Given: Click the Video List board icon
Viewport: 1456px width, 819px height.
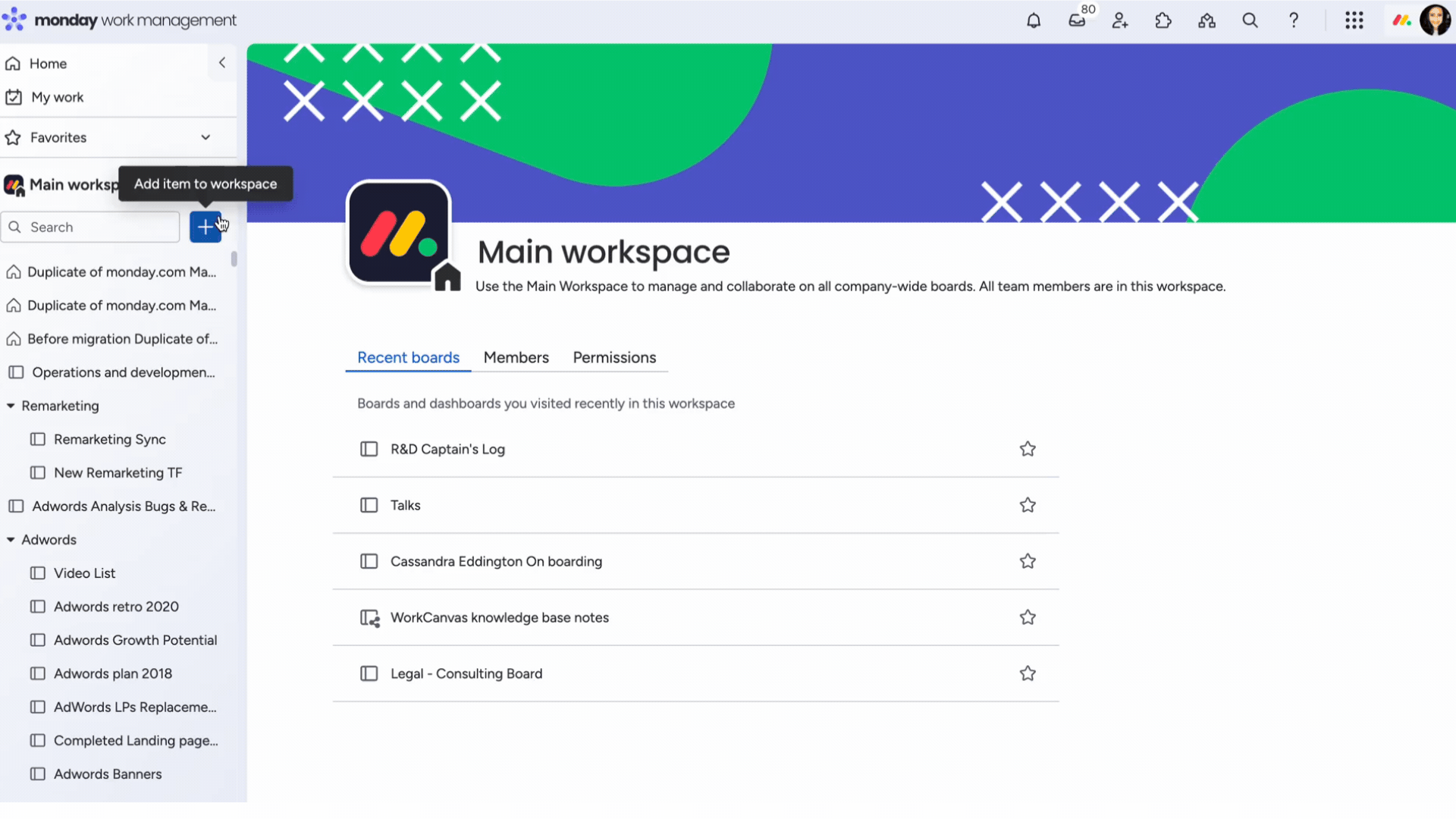Looking at the screenshot, I should point(37,573).
